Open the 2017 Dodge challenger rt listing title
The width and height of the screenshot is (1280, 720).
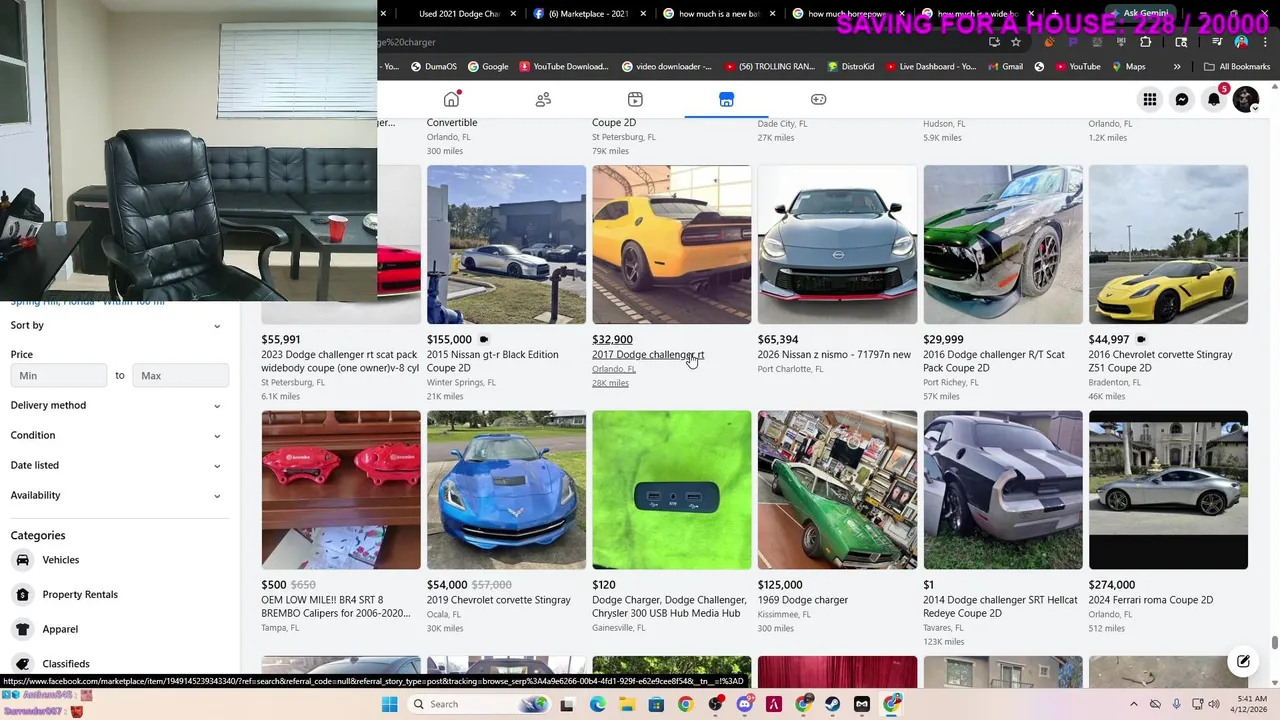(648, 355)
